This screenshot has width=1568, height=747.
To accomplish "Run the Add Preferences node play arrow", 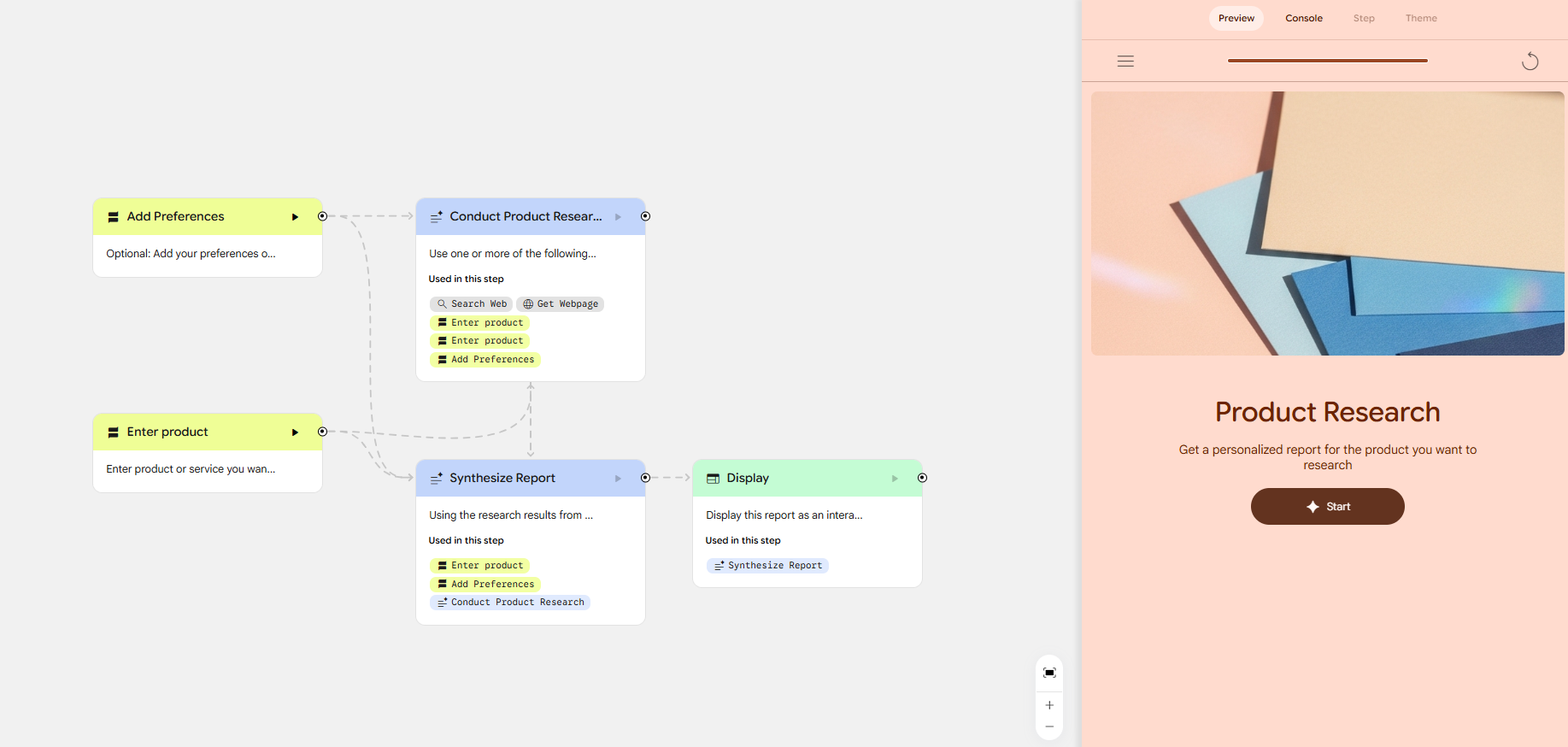I will pos(295,217).
